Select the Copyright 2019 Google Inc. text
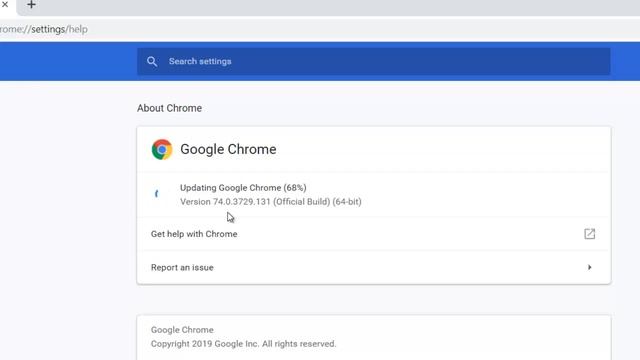This screenshot has height=360, width=640. coord(244,344)
